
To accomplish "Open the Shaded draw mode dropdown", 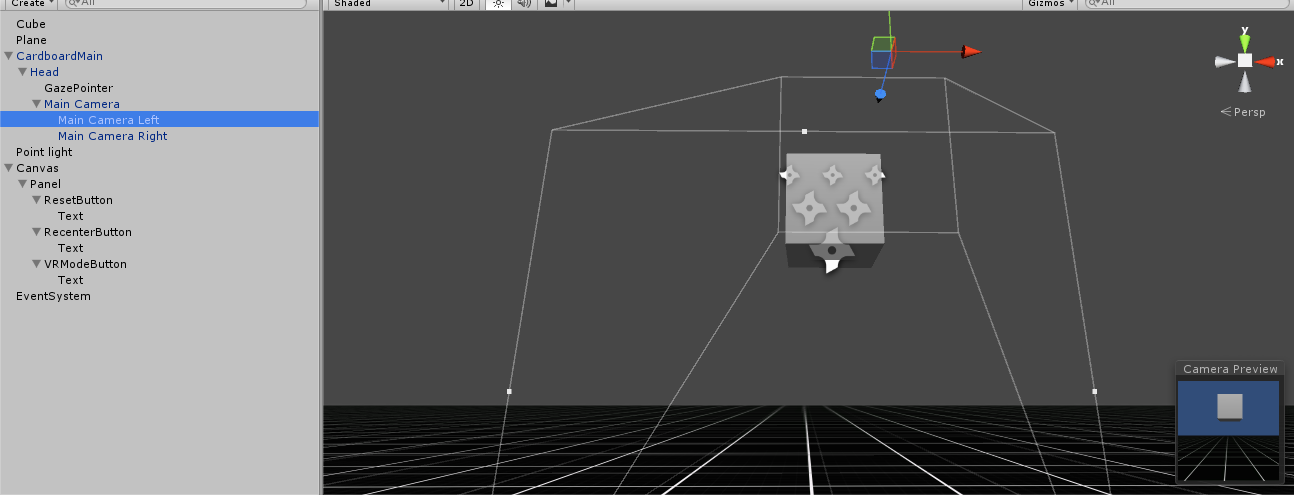I will tap(388, 3).
